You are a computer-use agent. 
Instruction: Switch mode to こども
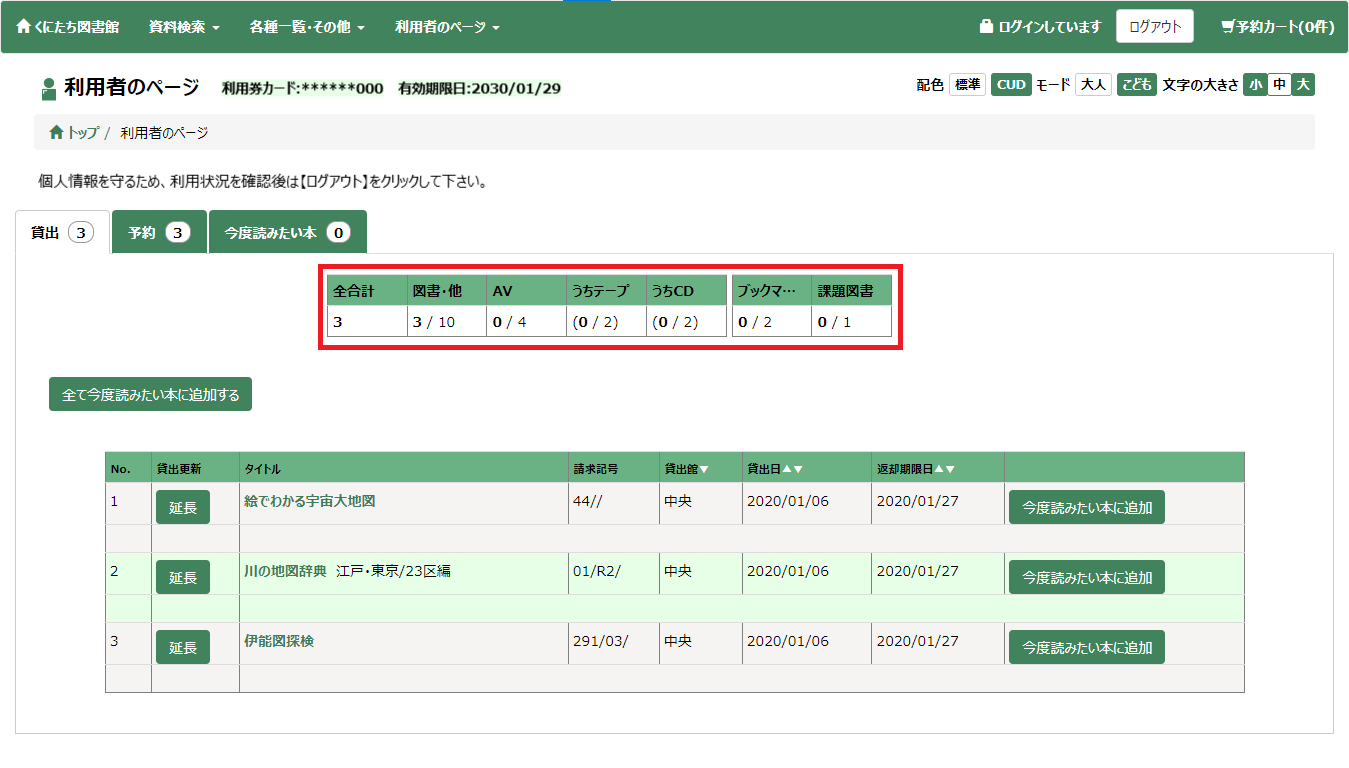[1137, 85]
